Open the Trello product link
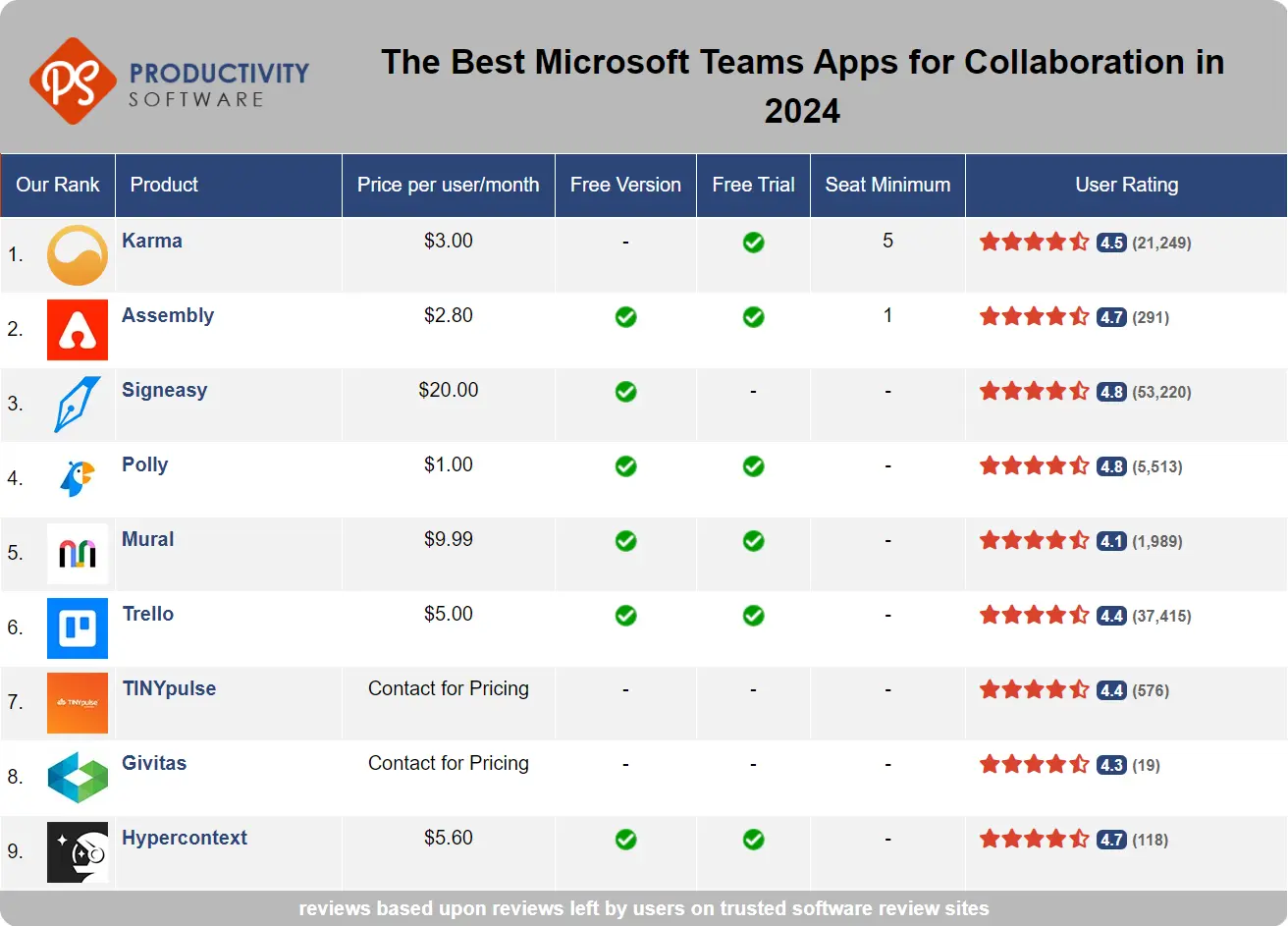The height and width of the screenshot is (926, 1288). pyautogui.click(x=148, y=614)
